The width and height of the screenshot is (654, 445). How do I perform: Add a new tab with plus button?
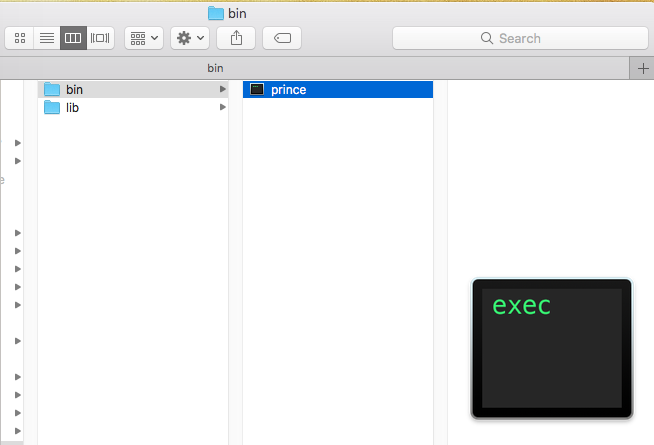coord(642,68)
